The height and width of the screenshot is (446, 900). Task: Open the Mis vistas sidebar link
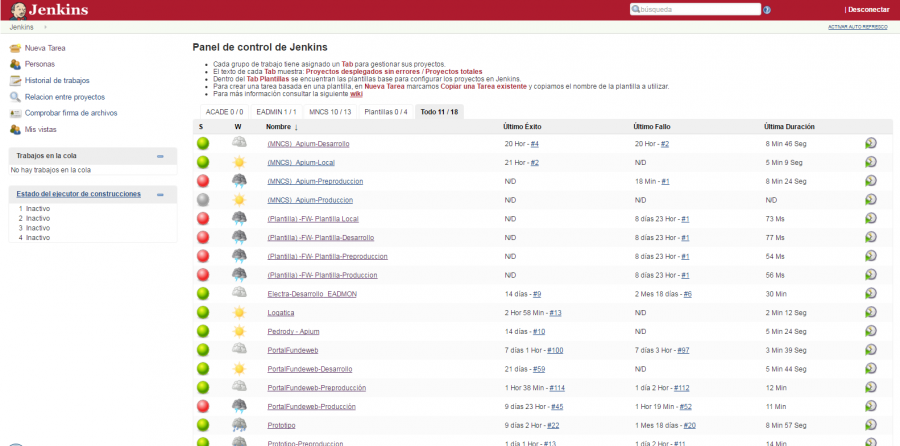[x=41, y=130]
